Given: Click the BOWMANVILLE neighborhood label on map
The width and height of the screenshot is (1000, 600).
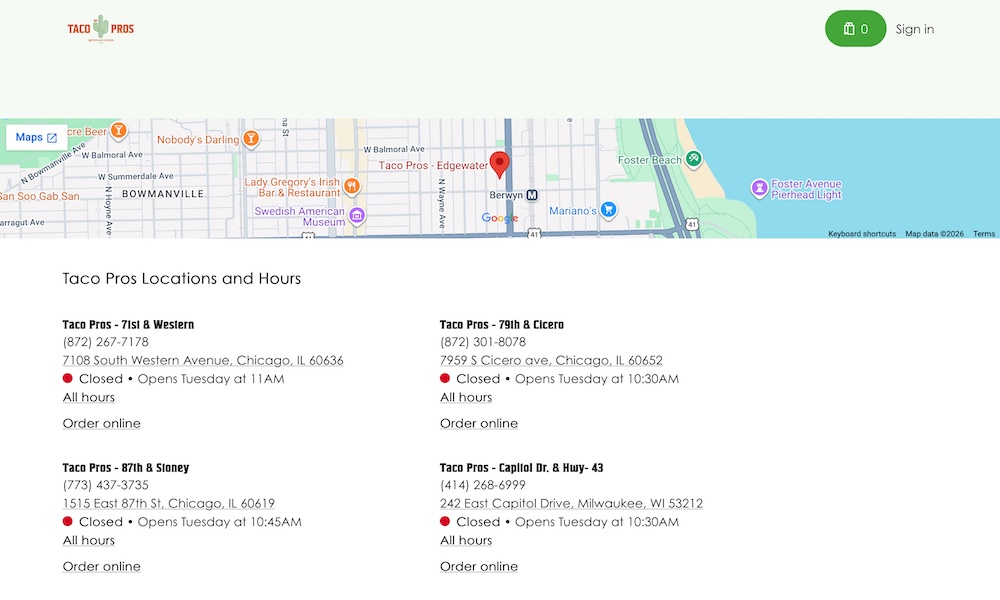Looking at the screenshot, I should point(163,194).
